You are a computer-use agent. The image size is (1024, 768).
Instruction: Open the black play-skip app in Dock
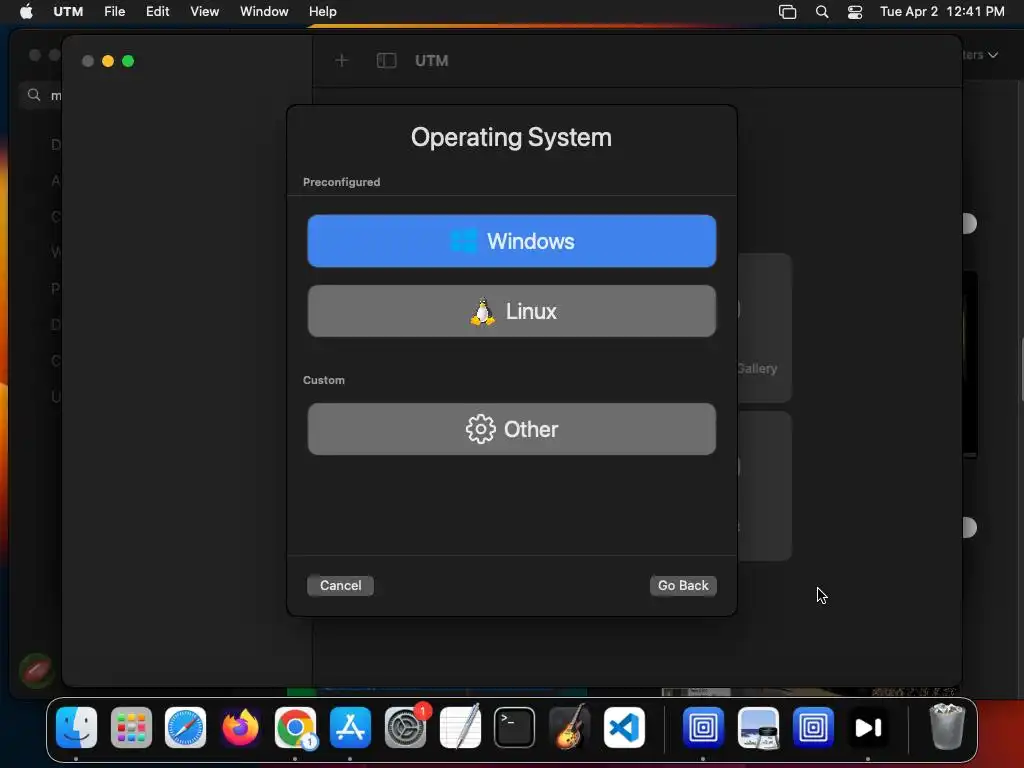[868, 728]
